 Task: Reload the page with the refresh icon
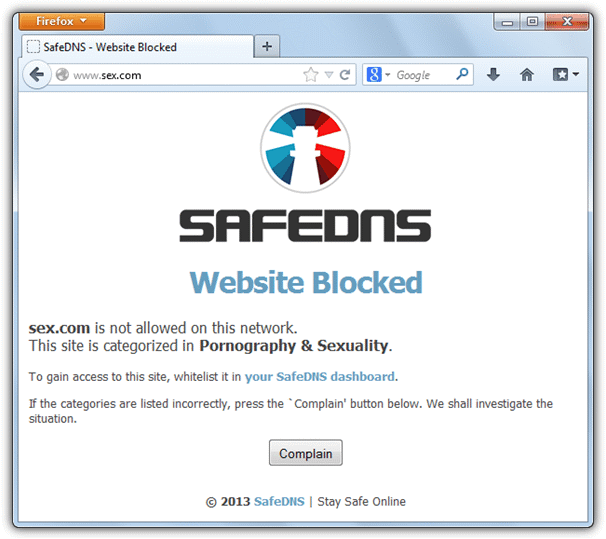[x=345, y=75]
